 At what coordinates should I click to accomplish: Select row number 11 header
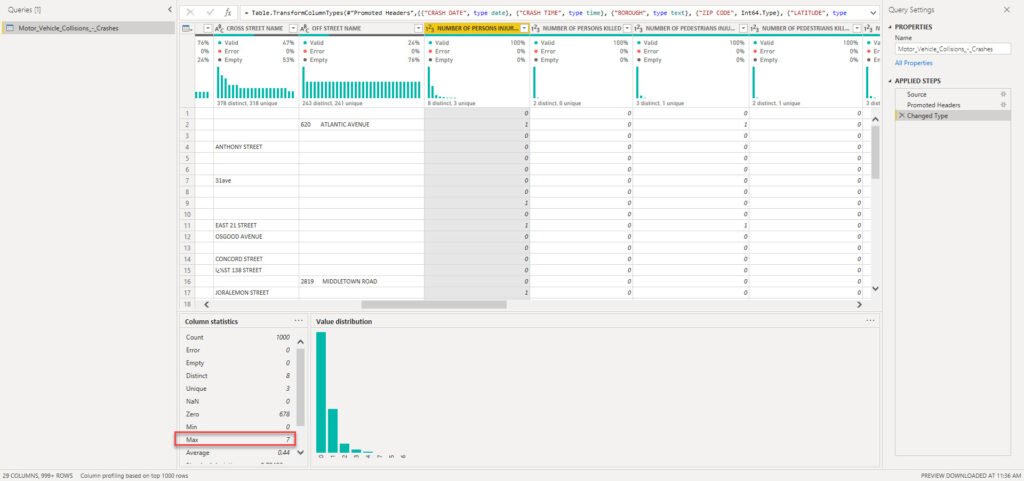coord(187,225)
